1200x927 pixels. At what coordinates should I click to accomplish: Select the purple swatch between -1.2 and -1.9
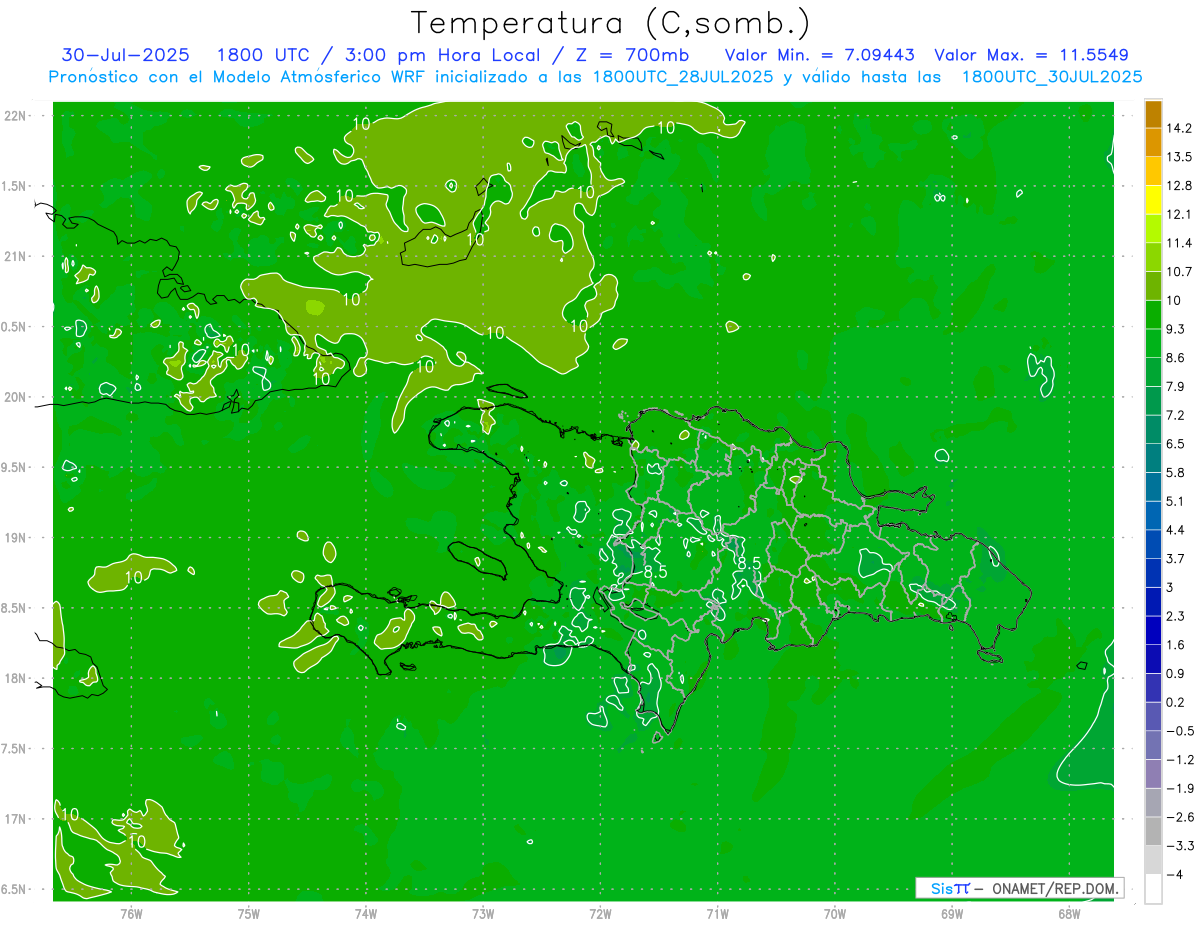click(x=1153, y=774)
